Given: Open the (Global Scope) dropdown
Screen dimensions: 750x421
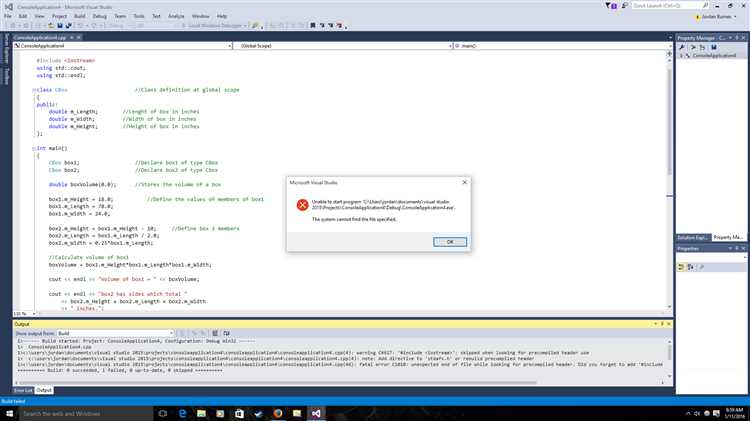Looking at the screenshot, I should point(342,46).
